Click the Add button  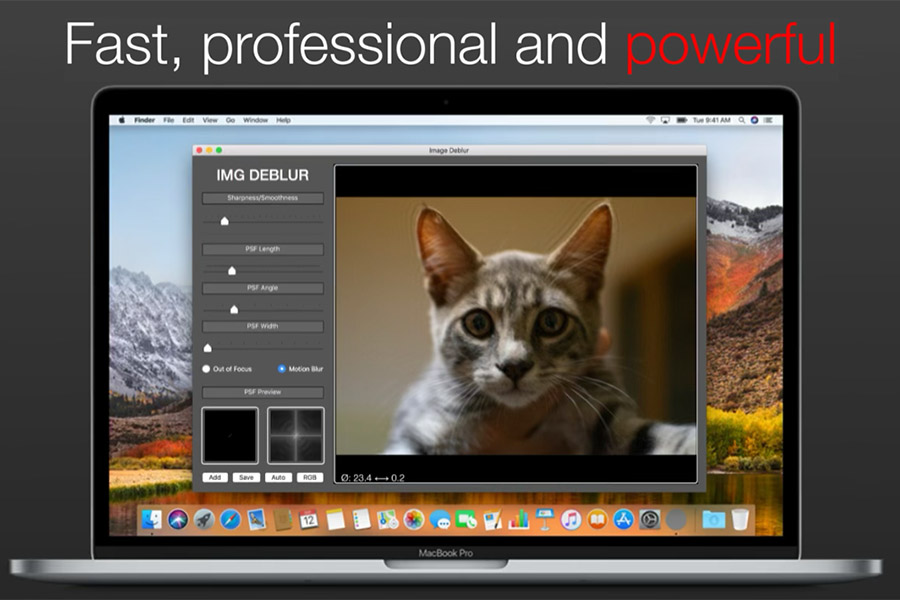(215, 477)
